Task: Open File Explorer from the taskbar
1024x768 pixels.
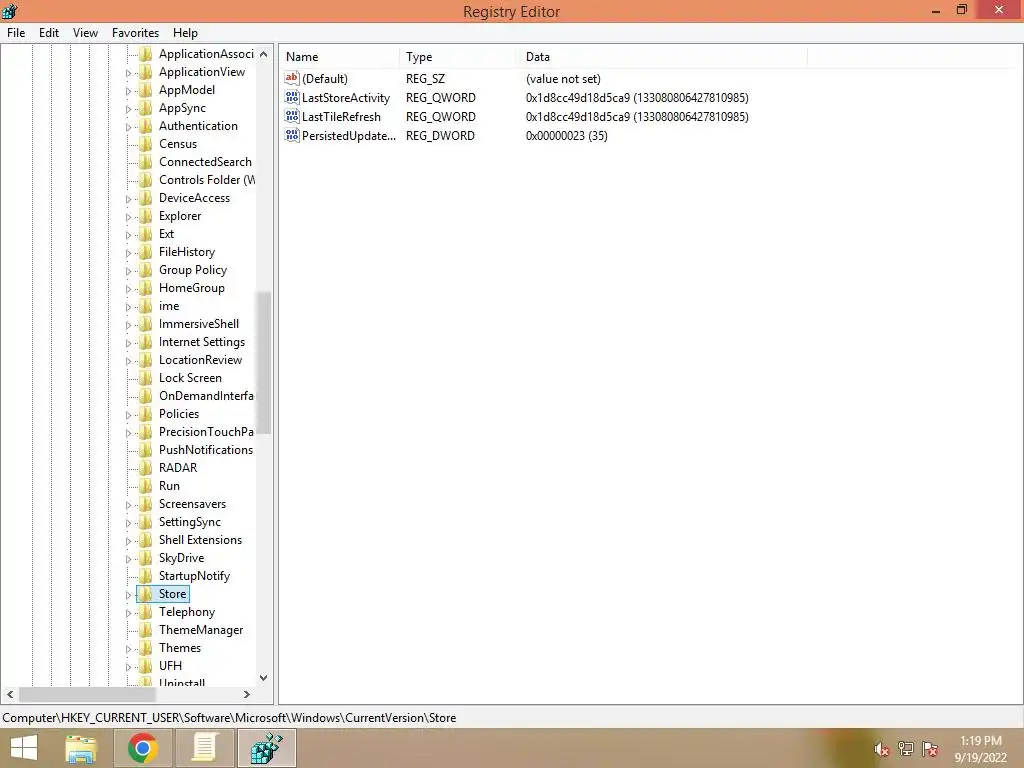Action: click(x=81, y=748)
